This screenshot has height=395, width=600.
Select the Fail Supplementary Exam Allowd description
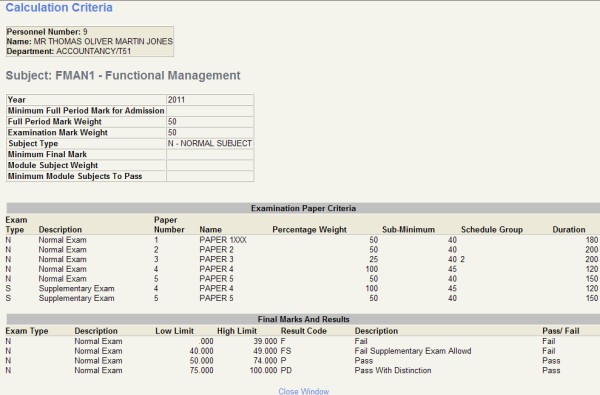click(412, 351)
